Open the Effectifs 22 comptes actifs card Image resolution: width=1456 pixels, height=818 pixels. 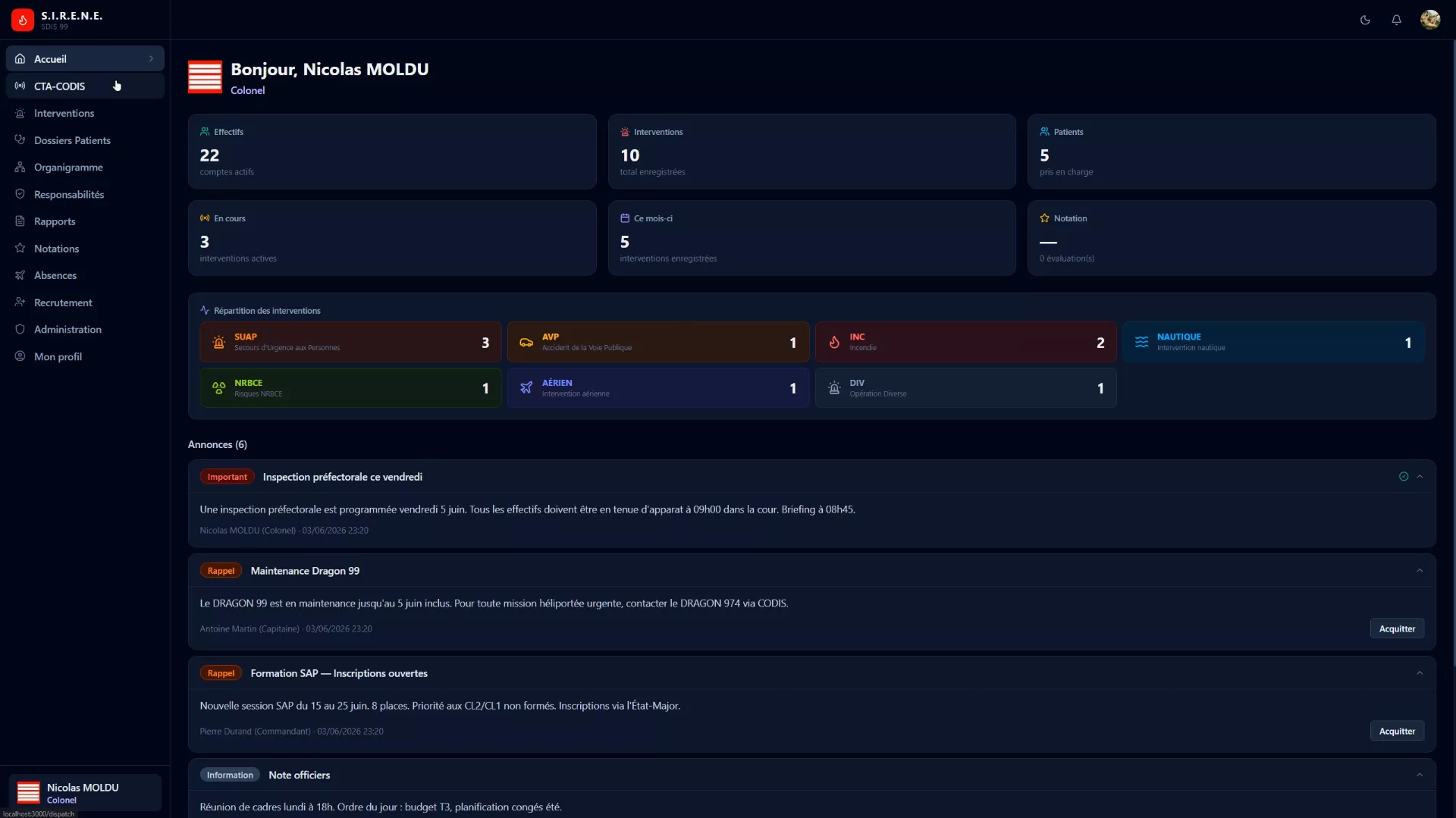point(392,152)
